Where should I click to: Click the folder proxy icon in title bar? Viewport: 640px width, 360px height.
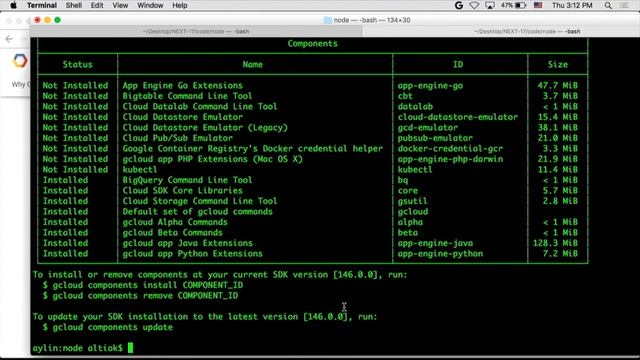click(327, 20)
